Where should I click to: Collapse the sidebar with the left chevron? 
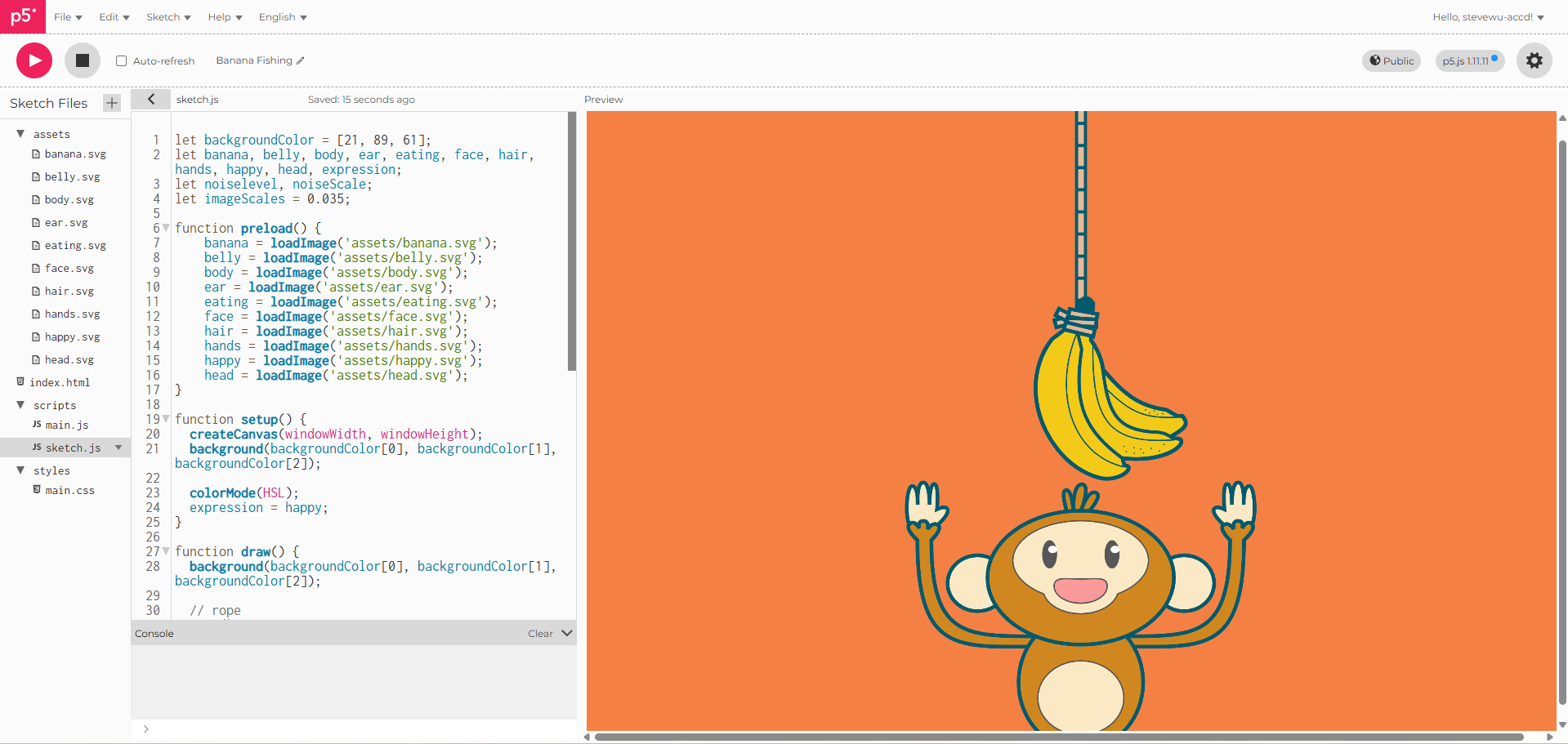tap(150, 99)
